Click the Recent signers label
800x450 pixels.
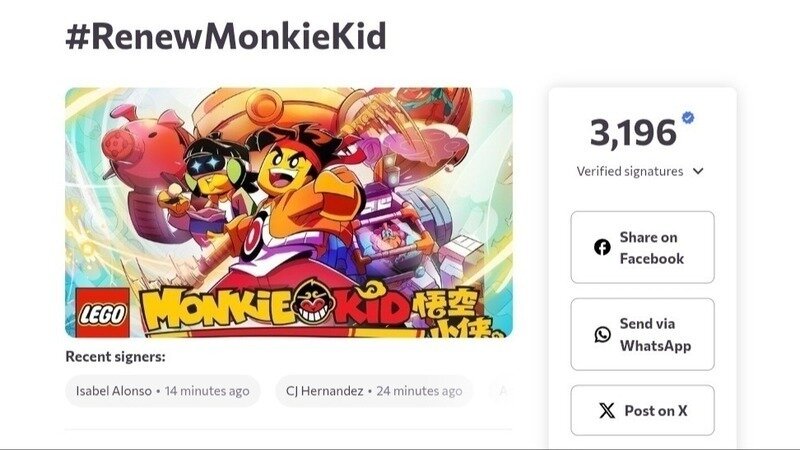[116, 356]
